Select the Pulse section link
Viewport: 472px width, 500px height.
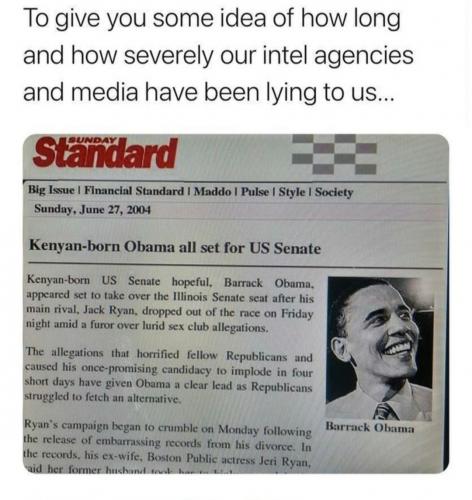coord(255,192)
